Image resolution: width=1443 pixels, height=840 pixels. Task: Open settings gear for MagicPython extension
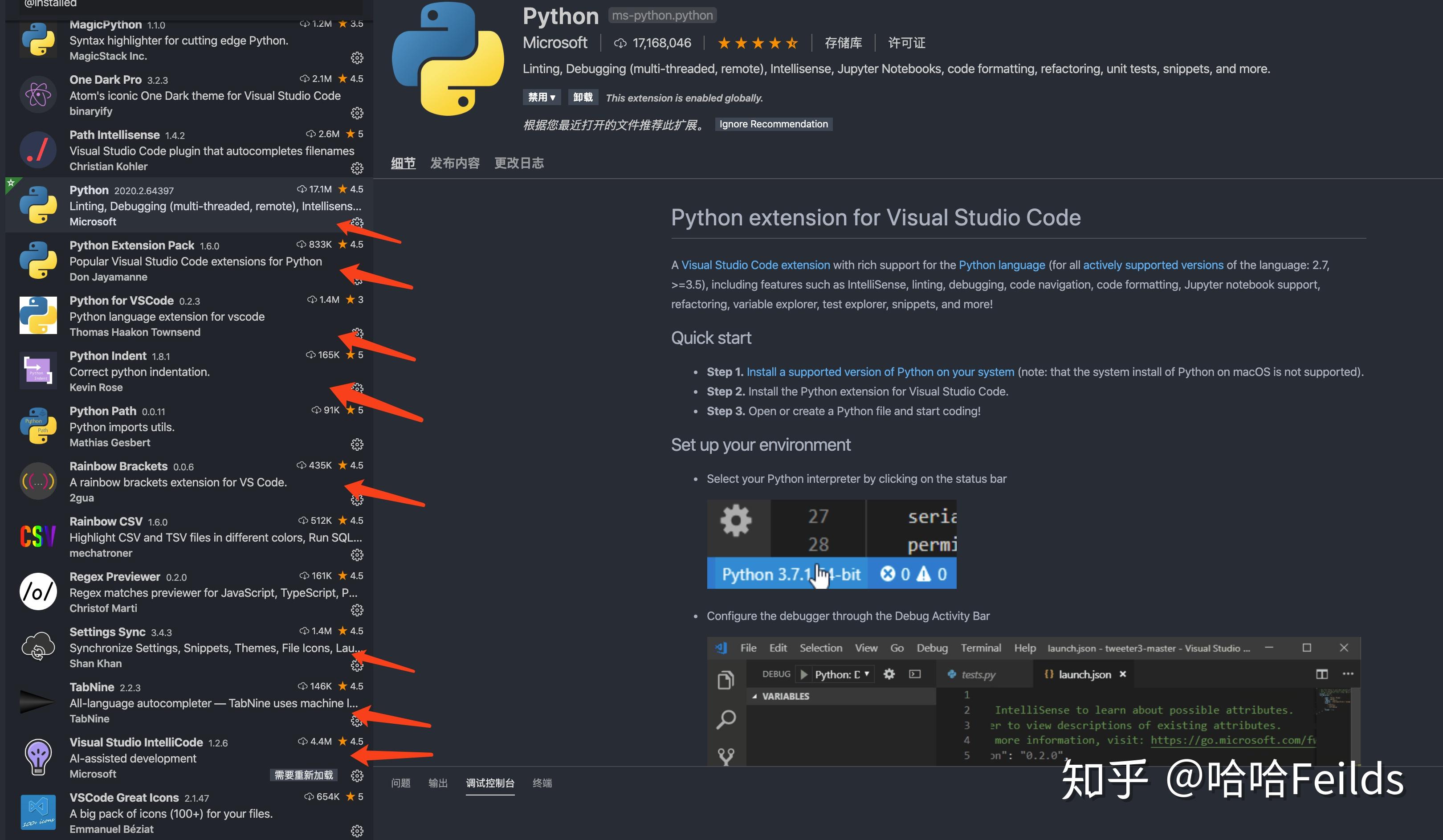[x=357, y=57]
